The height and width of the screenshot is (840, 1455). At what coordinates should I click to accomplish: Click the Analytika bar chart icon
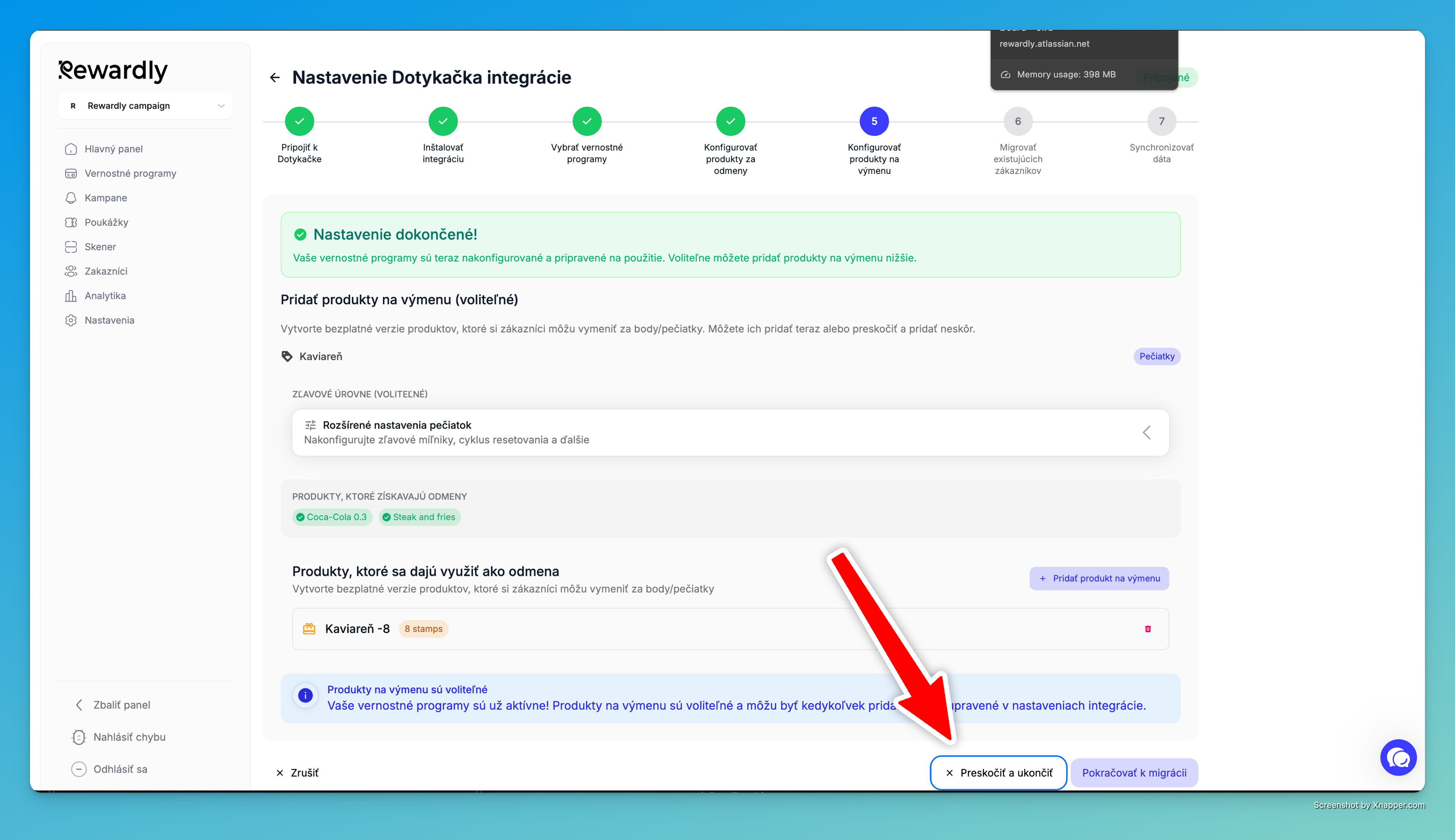pyautogui.click(x=71, y=295)
